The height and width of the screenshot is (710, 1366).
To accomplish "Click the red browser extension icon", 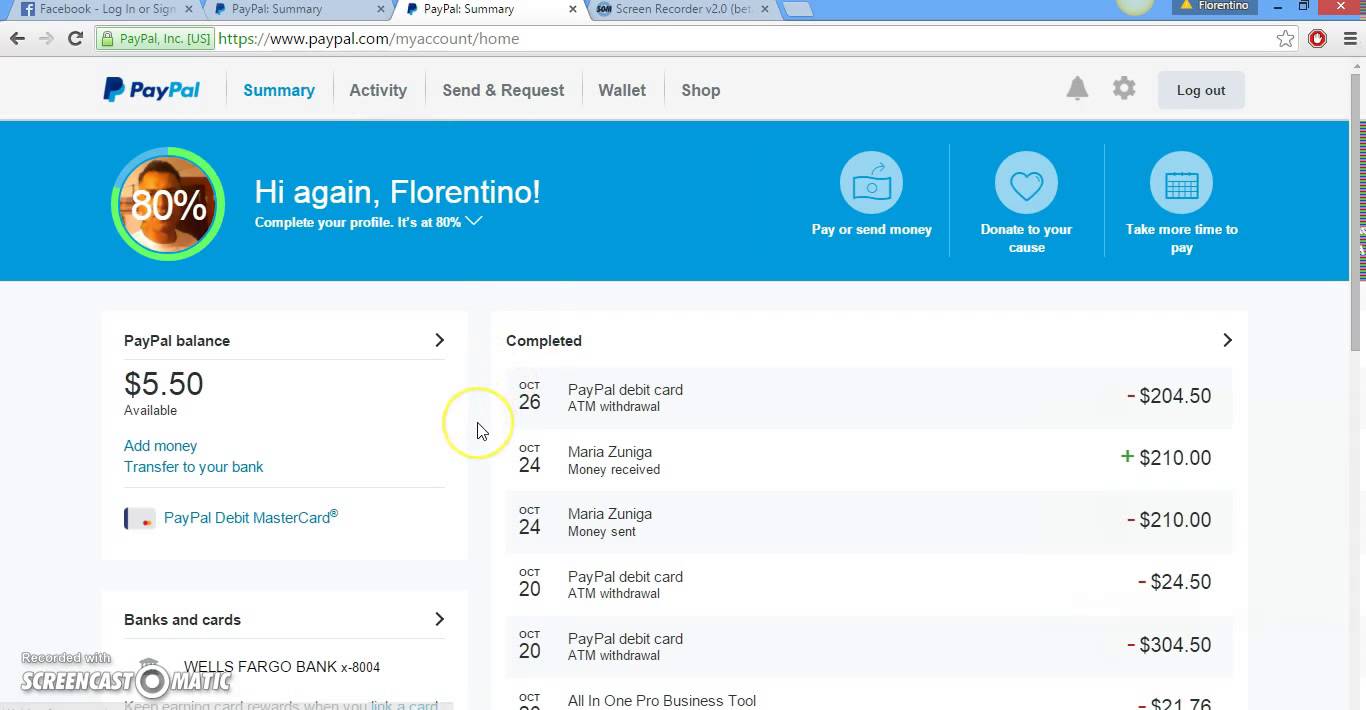I will click(x=1317, y=39).
